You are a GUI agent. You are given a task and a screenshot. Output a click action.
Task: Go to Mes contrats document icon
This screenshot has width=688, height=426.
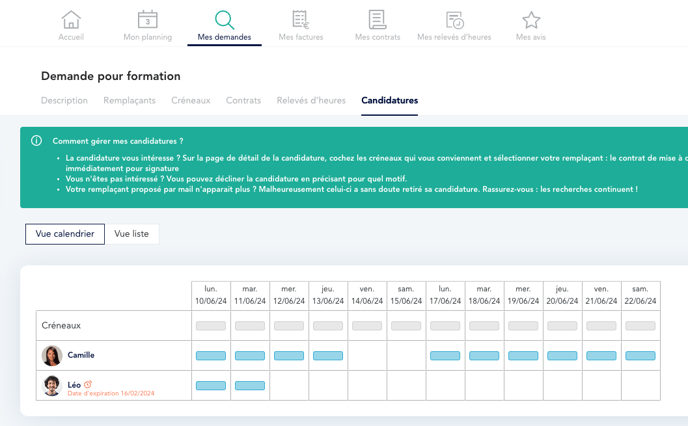tap(377, 20)
